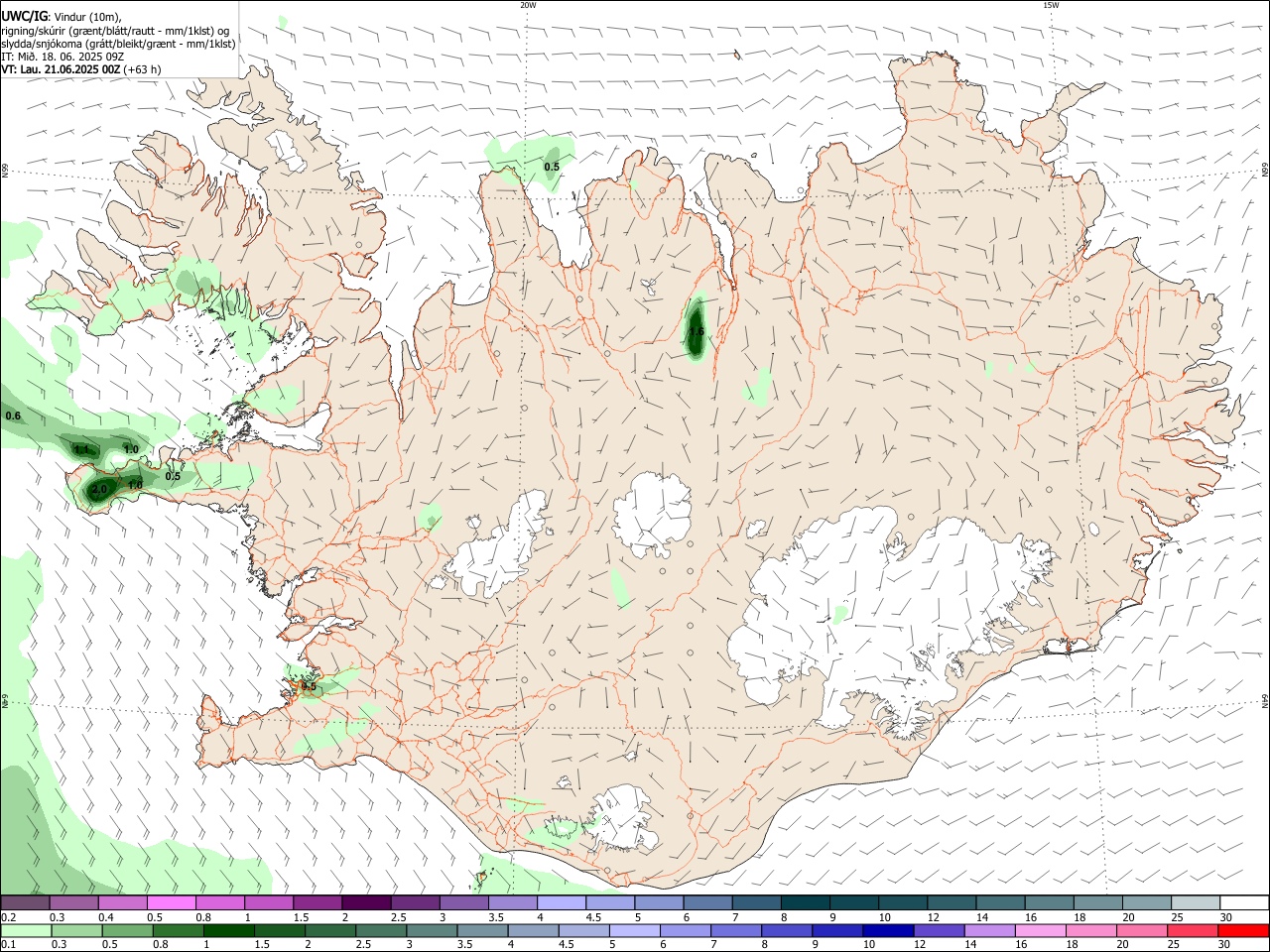The height and width of the screenshot is (952, 1270).
Task: Pick the bottom-row pink swatch labeled 20
Action: tap(1142, 931)
